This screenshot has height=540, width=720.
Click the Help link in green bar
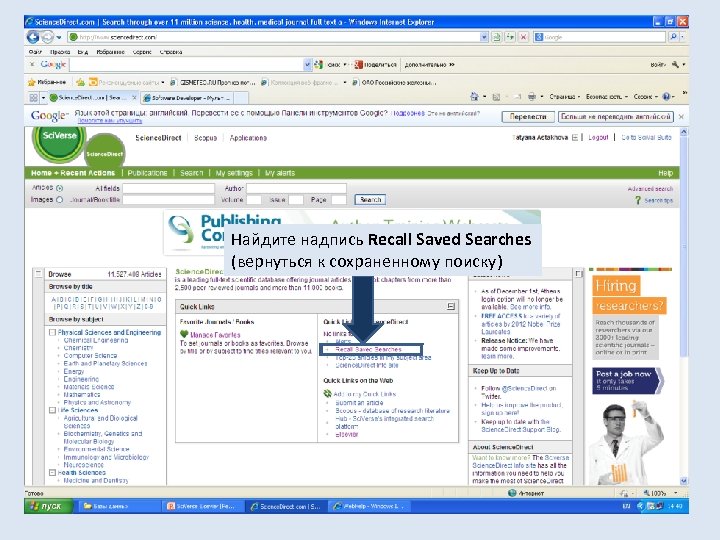coord(665,173)
